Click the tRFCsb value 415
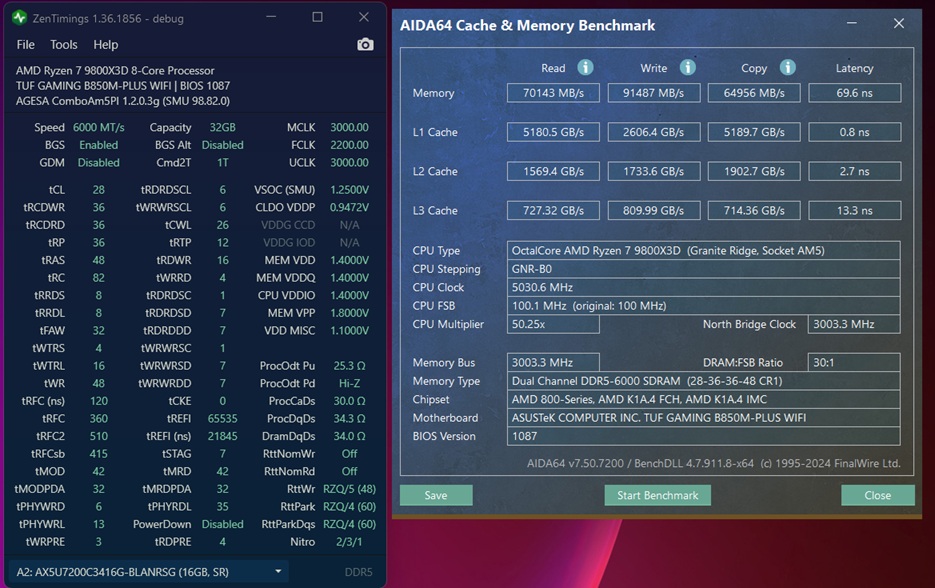The height and width of the screenshot is (588, 935). pos(98,454)
